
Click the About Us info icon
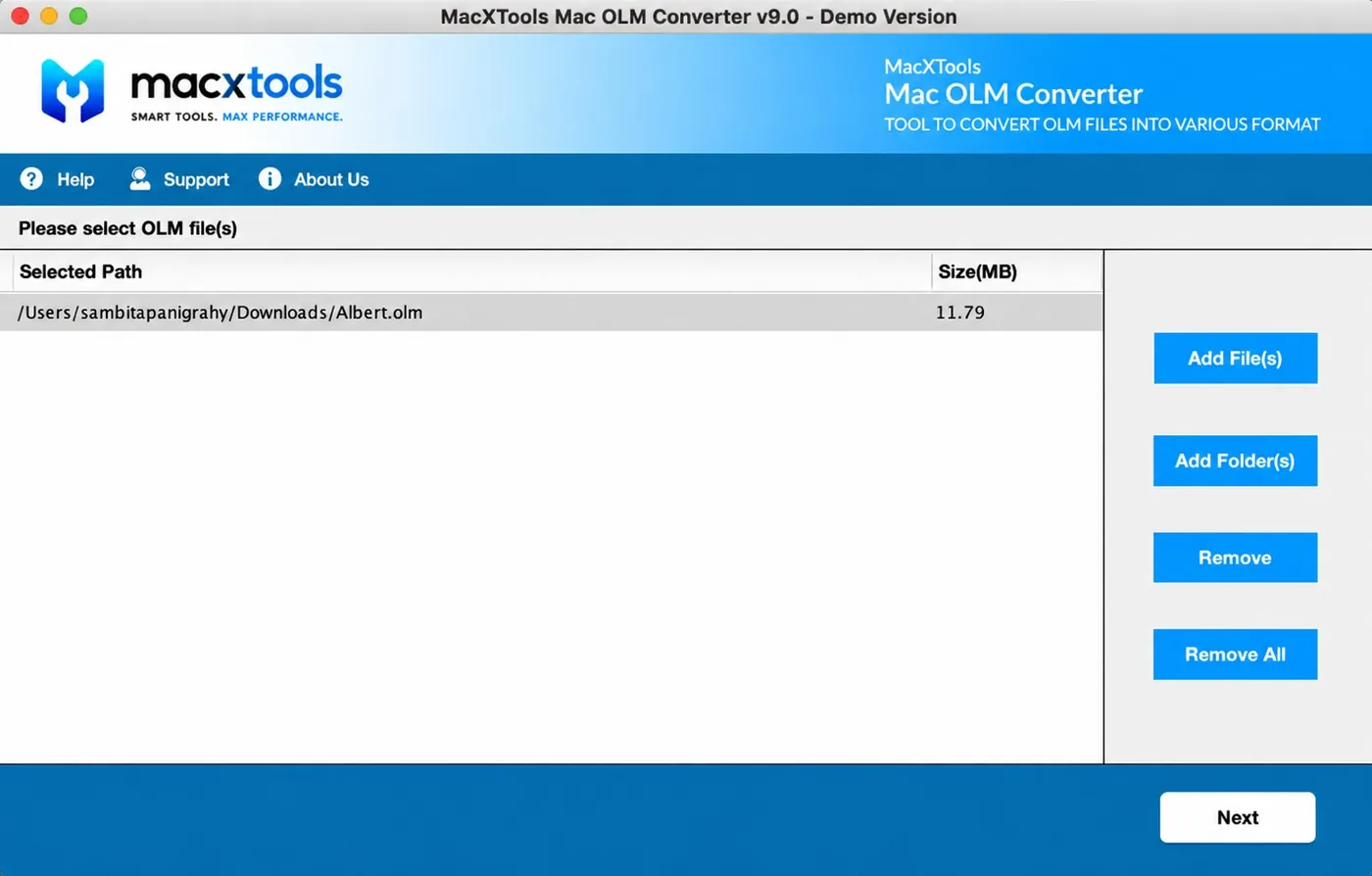pyautogui.click(x=269, y=178)
